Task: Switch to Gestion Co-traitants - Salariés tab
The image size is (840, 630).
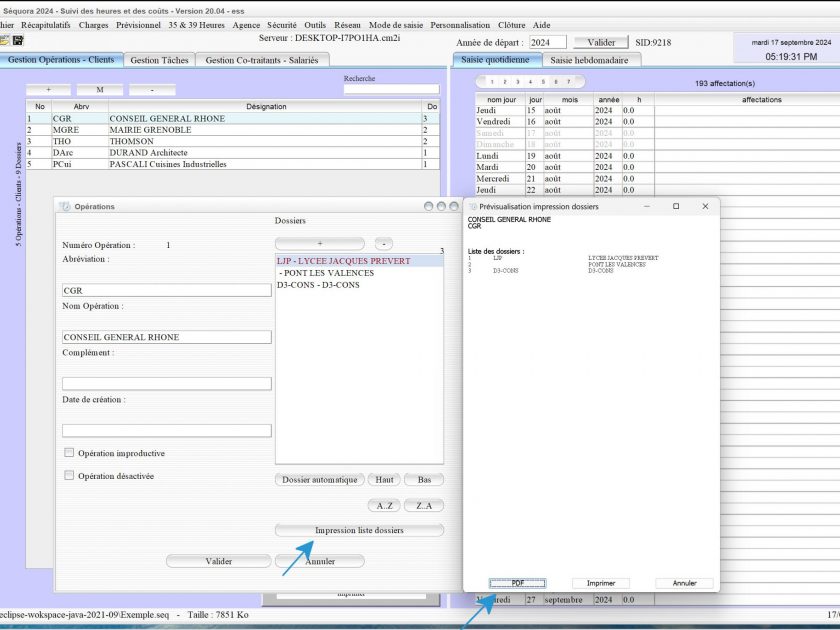Action: (262, 60)
